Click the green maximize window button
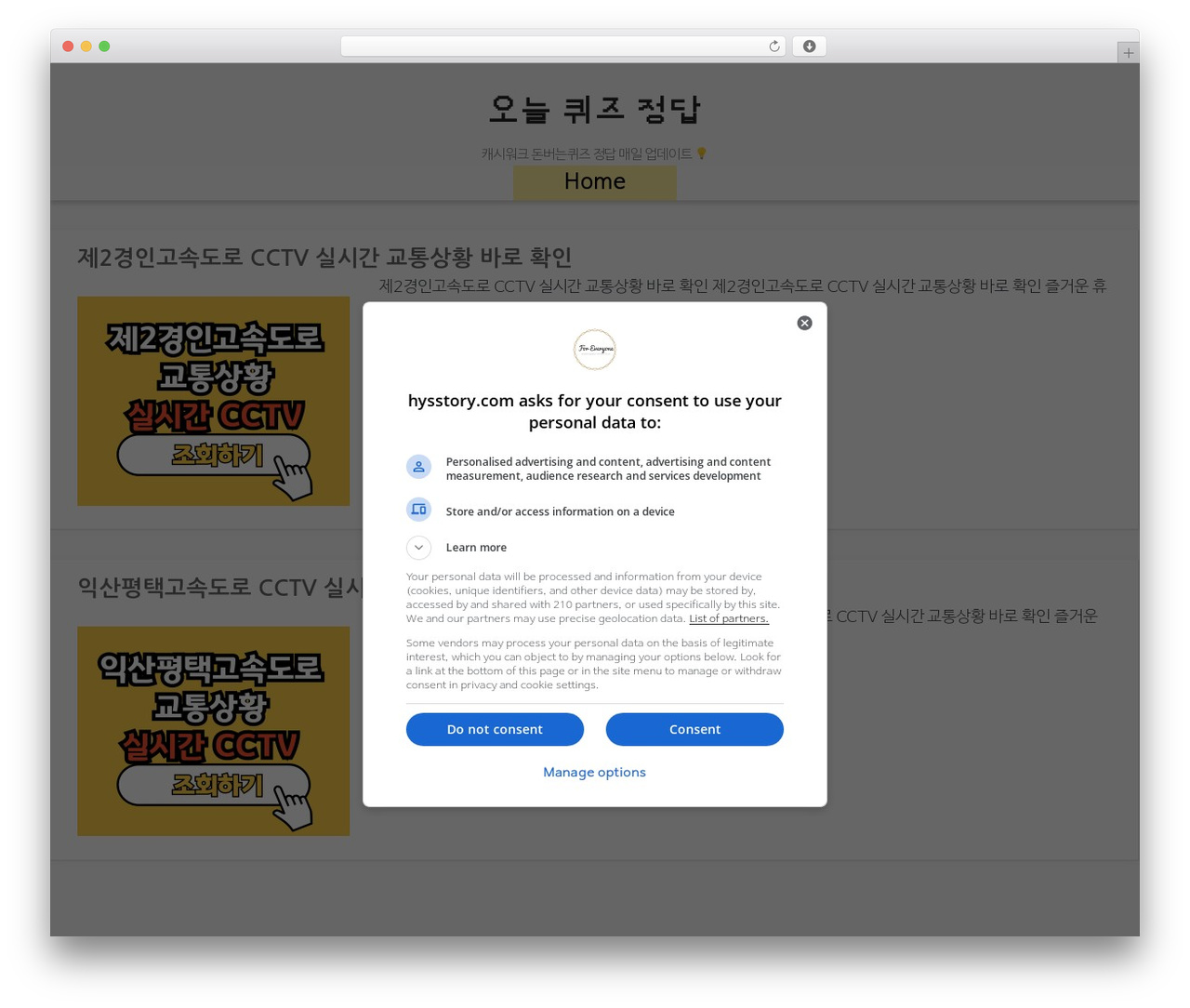Viewport: 1190px width, 1008px height. pyautogui.click(x=104, y=46)
